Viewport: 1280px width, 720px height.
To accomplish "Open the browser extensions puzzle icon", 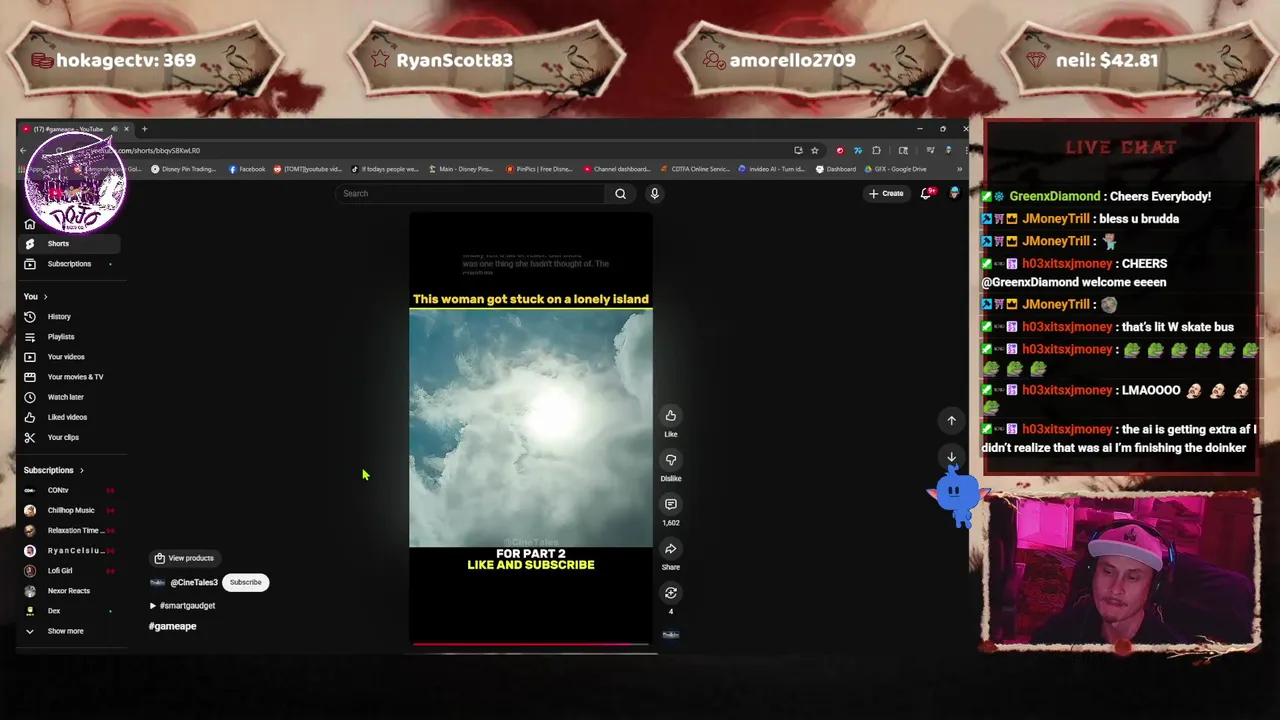I will click(x=876, y=151).
